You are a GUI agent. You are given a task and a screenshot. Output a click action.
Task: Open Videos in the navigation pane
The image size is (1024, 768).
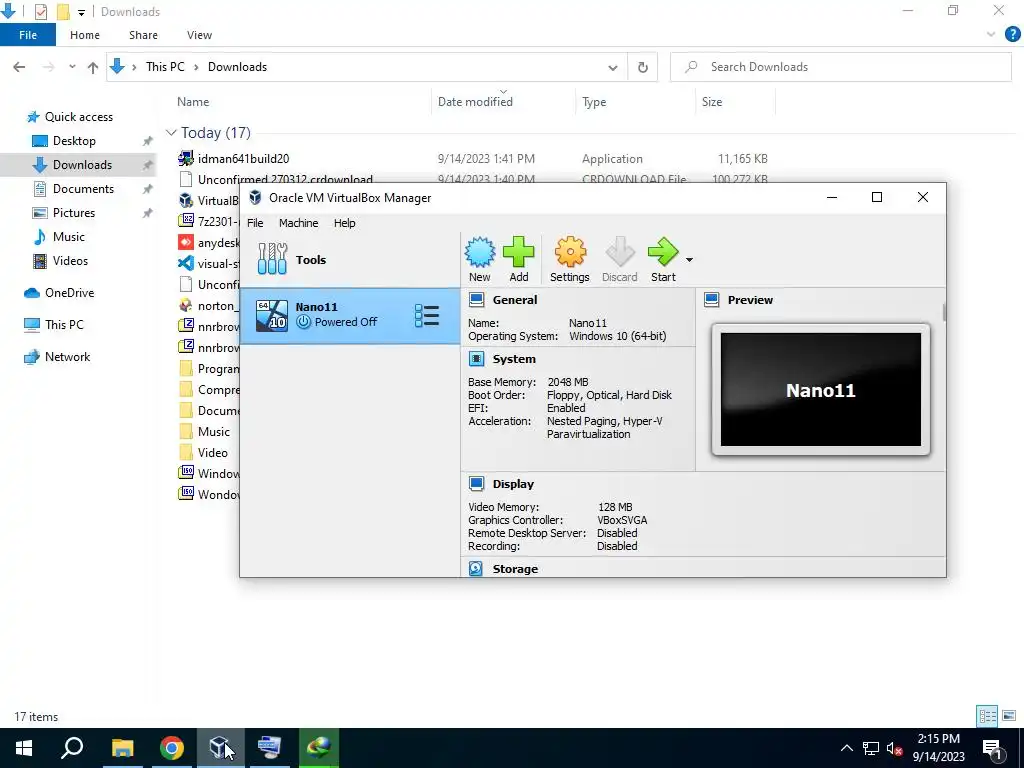coord(70,261)
